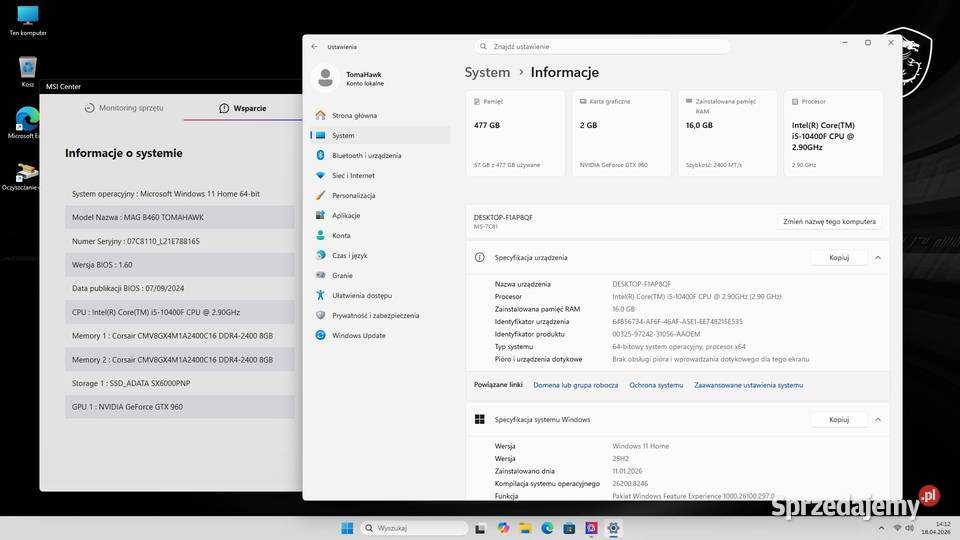The height and width of the screenshot is (540, 960).
Task: Open the Bluetooth i urządzenia settings
Action: pos(366,155)
